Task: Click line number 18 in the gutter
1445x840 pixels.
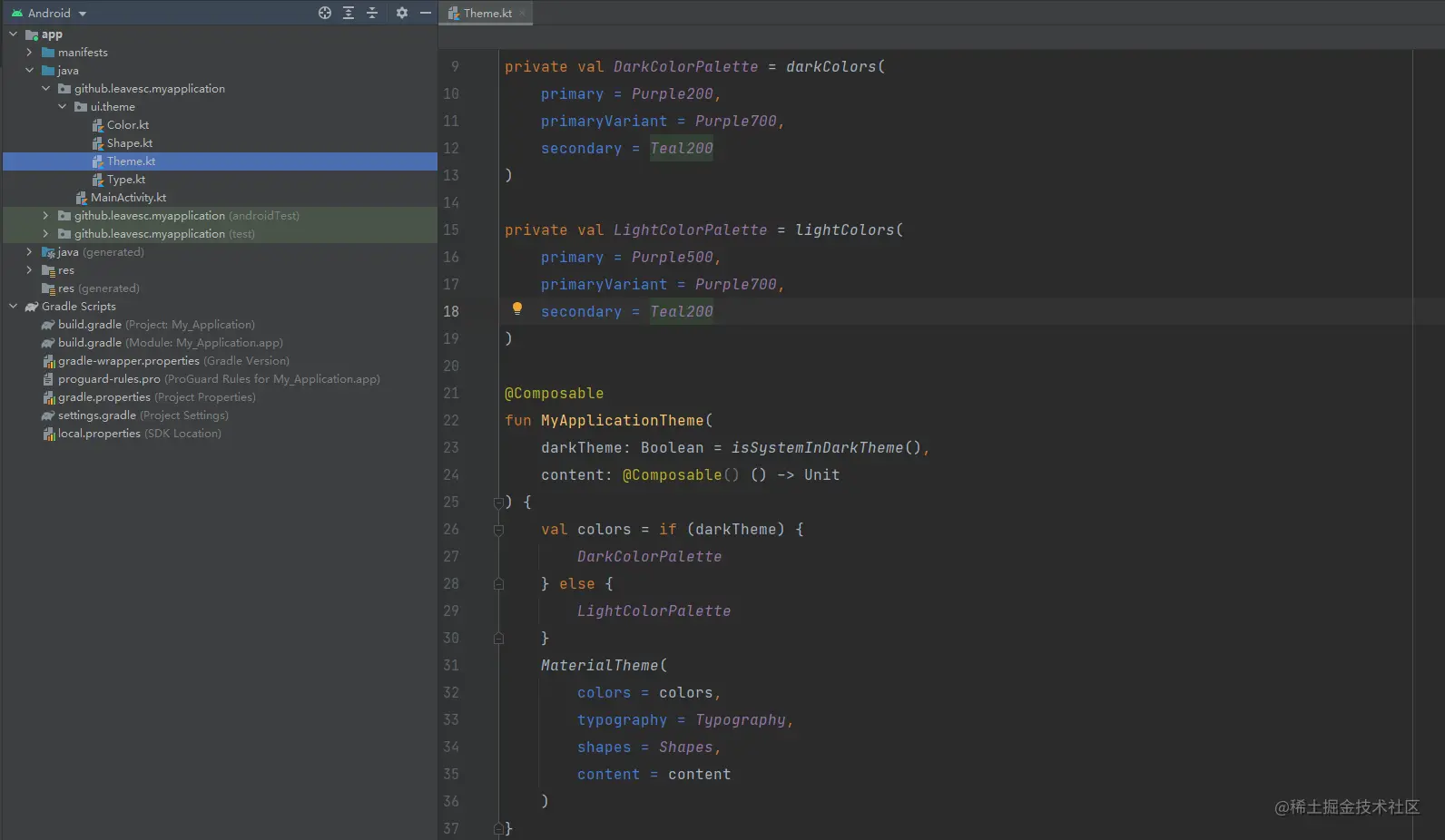Action: (x=451, y=311)
